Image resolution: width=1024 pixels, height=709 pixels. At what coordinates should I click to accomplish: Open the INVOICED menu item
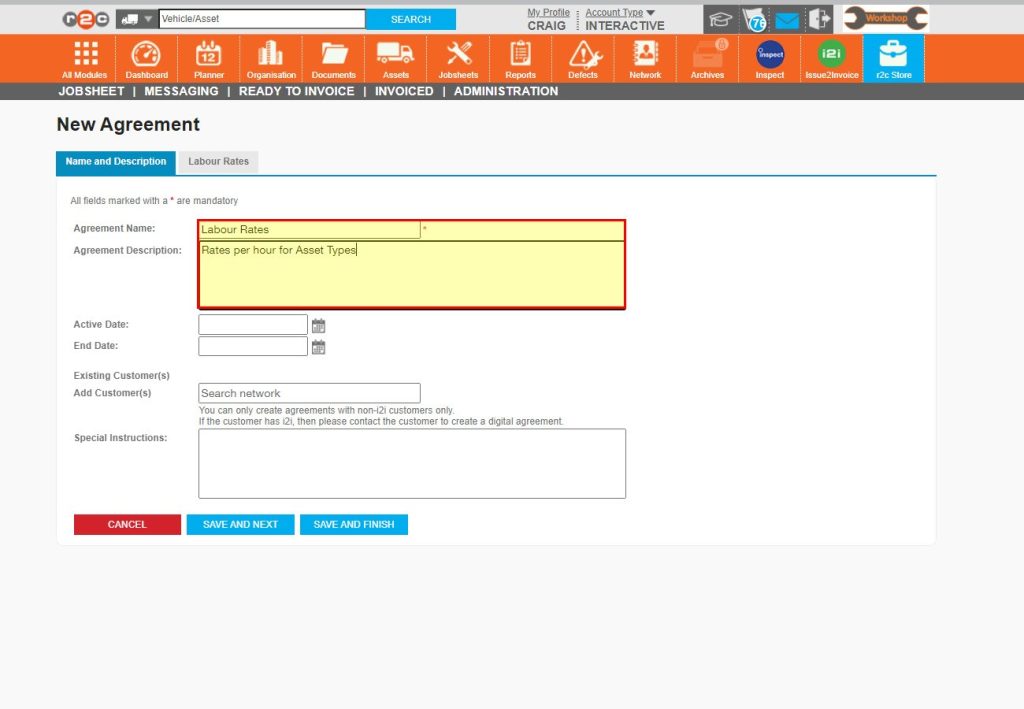pyautogui.click(x=404, y=91)
